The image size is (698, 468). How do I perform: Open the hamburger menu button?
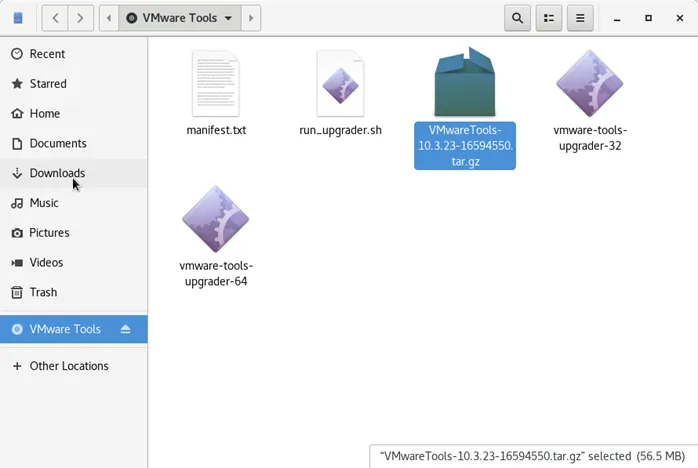click(x=580, y=18)
